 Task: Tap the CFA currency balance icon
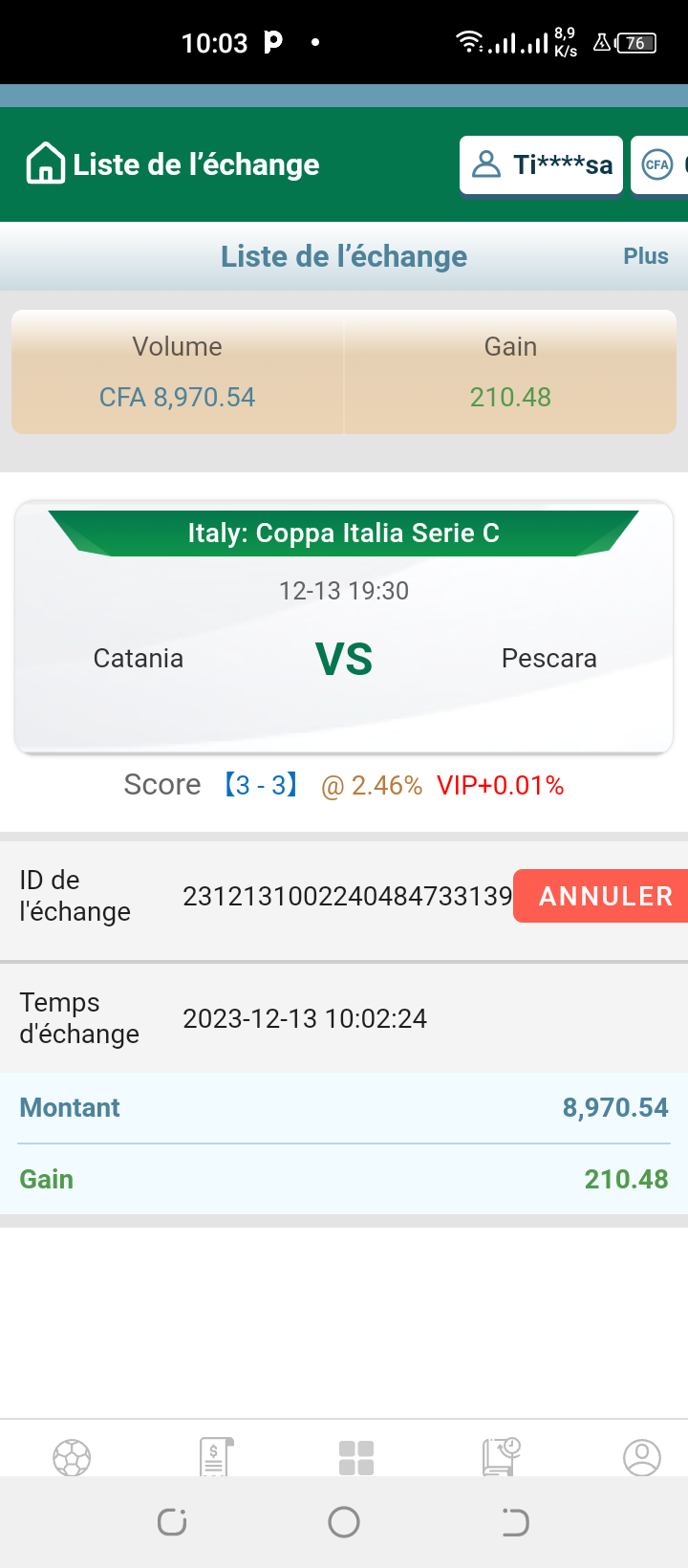658,164
